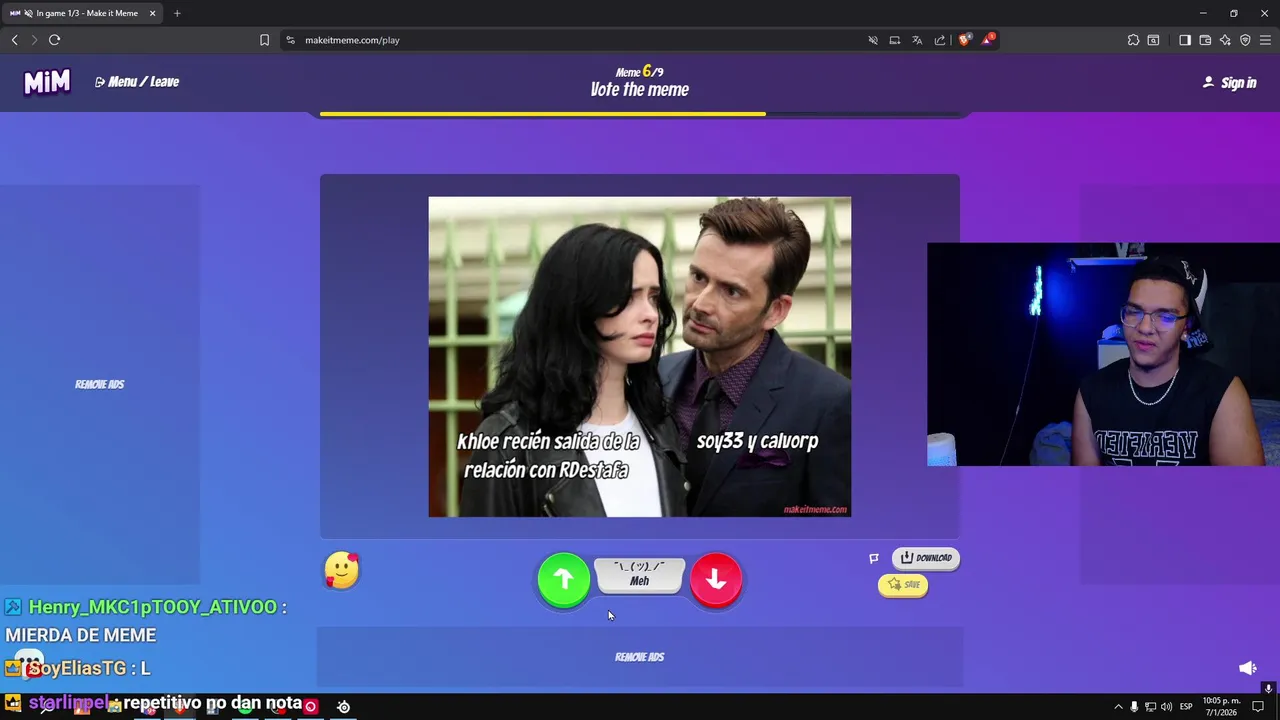Report the meme with the flag icon

point(874,558)
